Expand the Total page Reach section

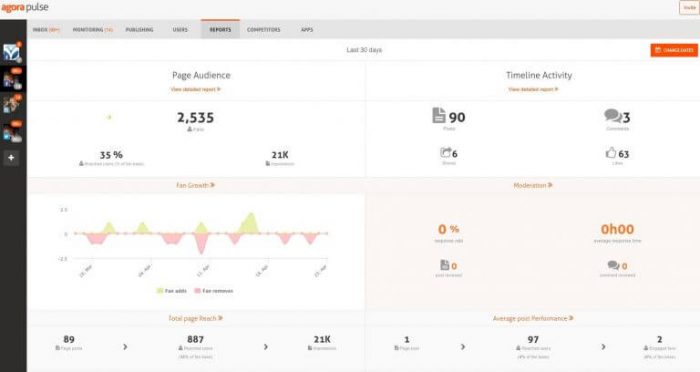pyautogui.click(x=196, y=318)
